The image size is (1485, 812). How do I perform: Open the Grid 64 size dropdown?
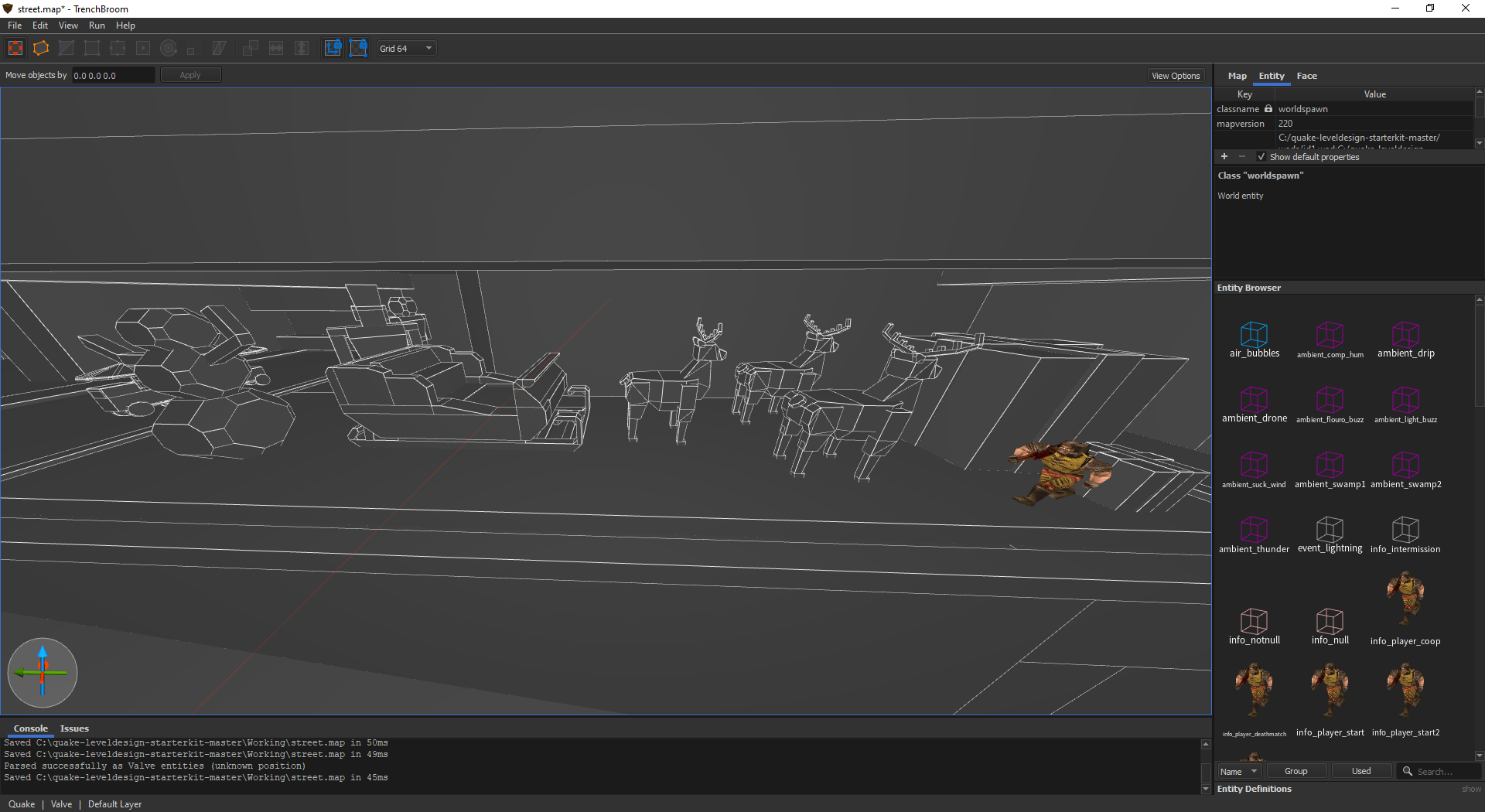[x=406, y=48]
